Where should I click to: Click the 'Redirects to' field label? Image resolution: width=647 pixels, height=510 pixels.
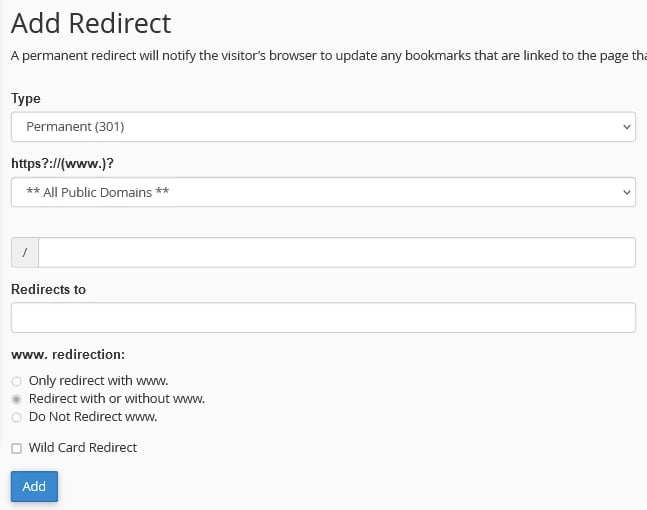[48, 289]
